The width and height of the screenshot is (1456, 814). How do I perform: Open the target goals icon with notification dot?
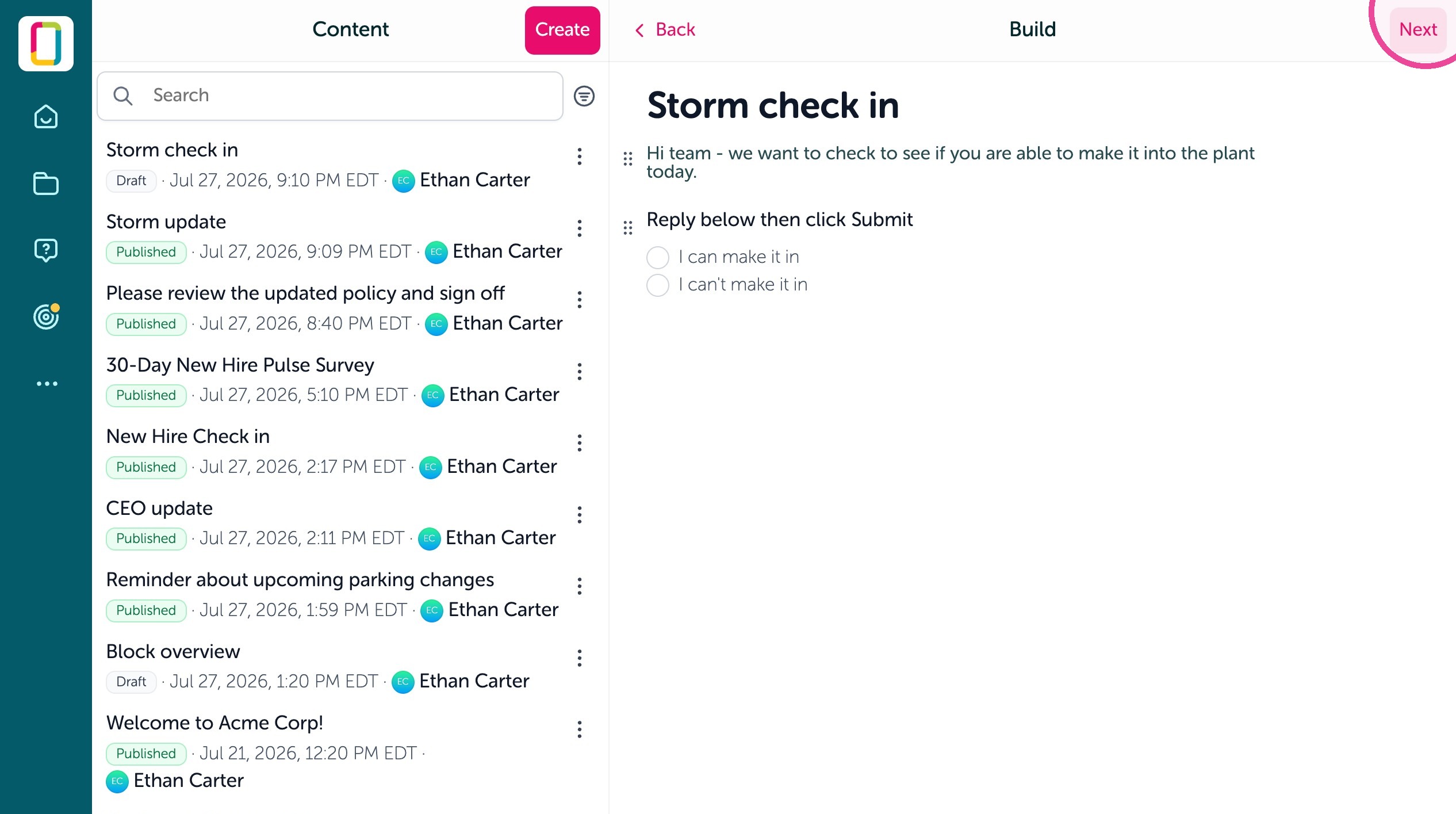click(47, 316)
